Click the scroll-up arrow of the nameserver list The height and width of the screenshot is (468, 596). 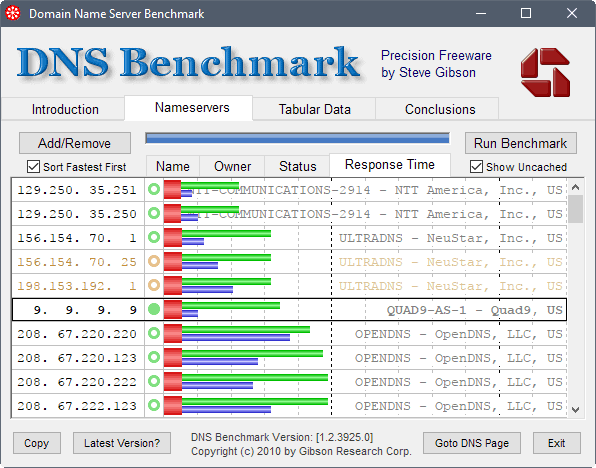(575, 187)
